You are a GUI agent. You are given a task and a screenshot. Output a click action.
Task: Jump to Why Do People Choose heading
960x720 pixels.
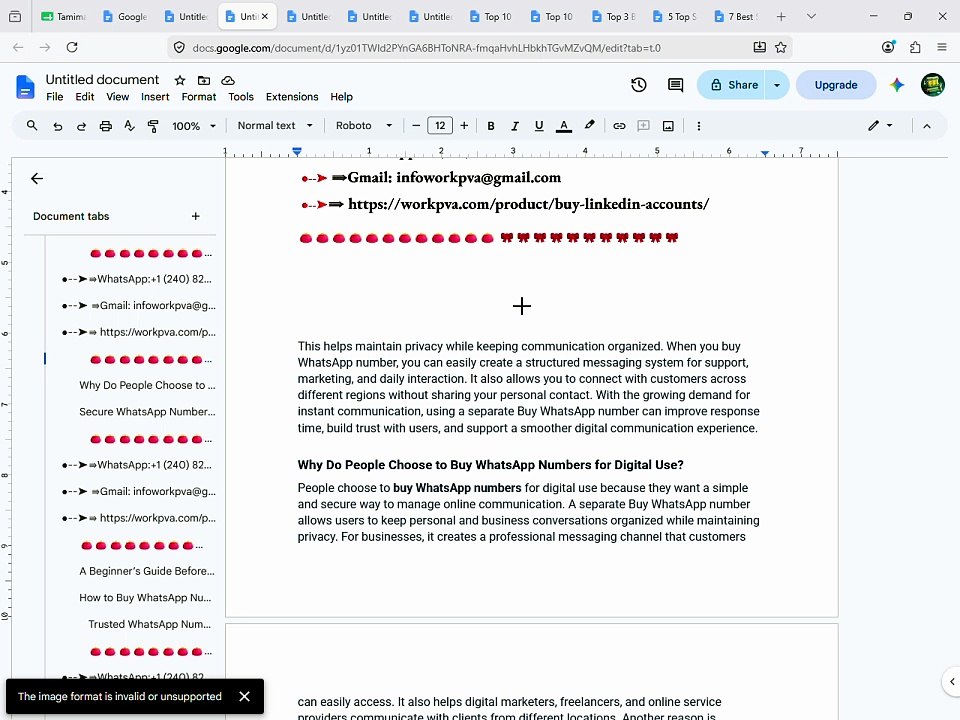pyautogui.click(x=147, y=385)
